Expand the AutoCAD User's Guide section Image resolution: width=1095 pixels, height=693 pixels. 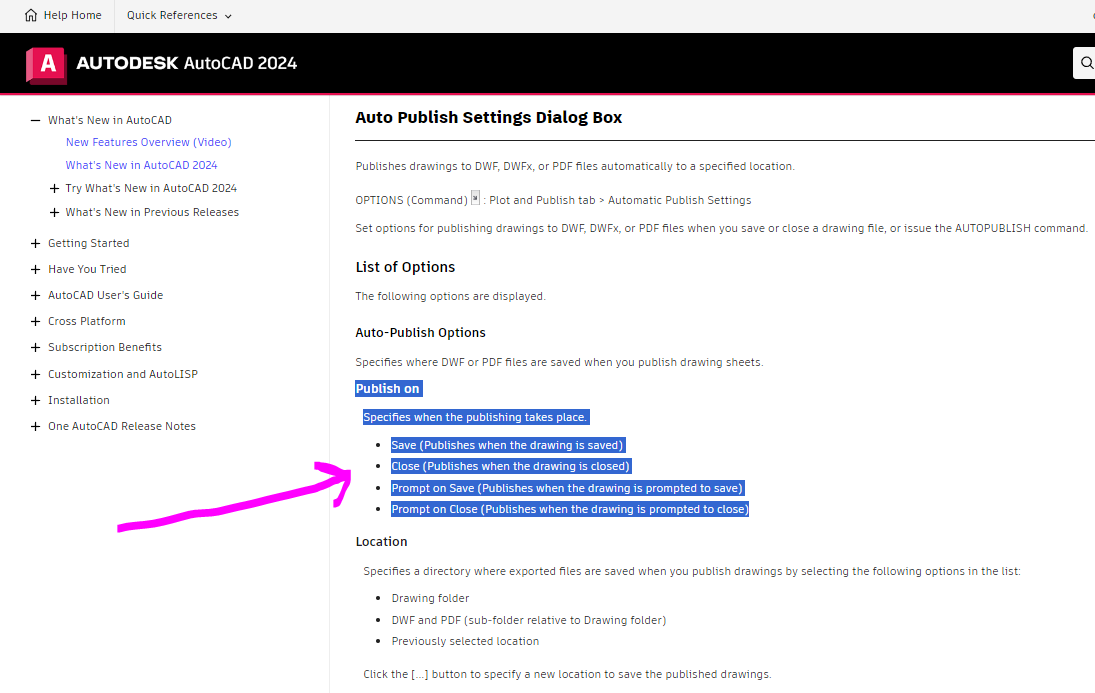point(36,294)
